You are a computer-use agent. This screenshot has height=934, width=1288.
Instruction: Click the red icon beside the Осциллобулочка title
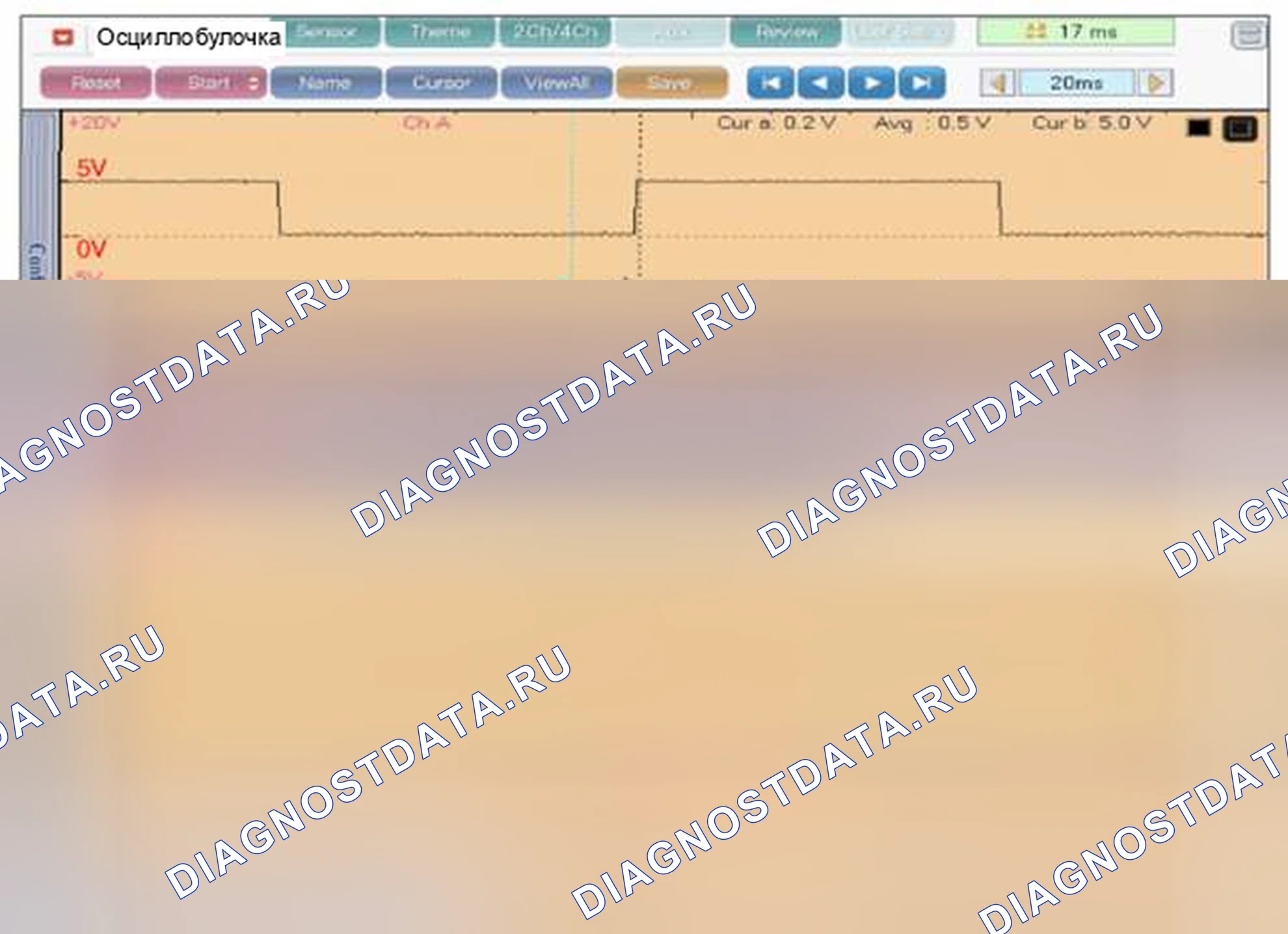click(x=63, y=37)
